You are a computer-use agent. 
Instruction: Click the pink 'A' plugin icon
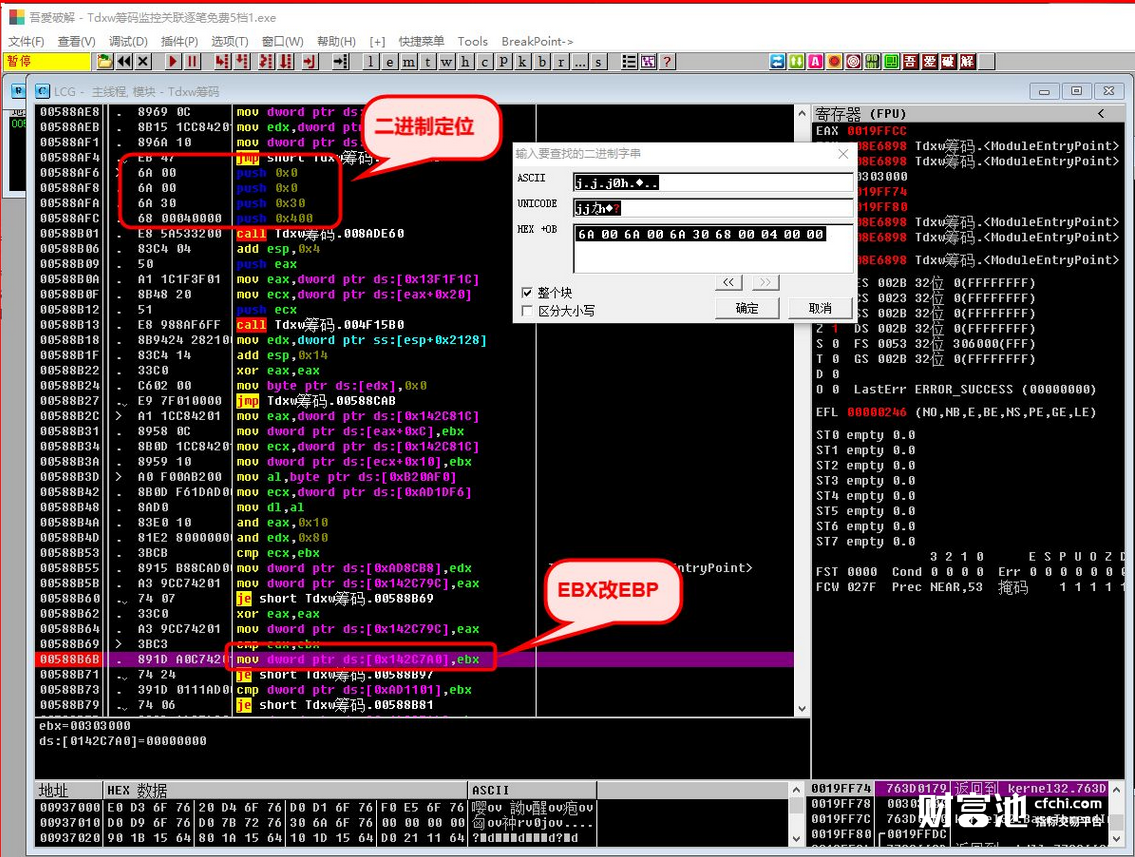click(x=815, y=62)
